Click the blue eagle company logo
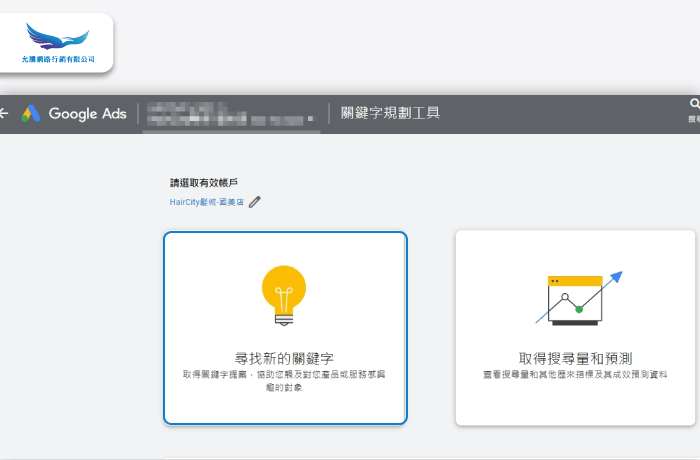The width and height of the screenshot is (700, 460). click(57, 39)
